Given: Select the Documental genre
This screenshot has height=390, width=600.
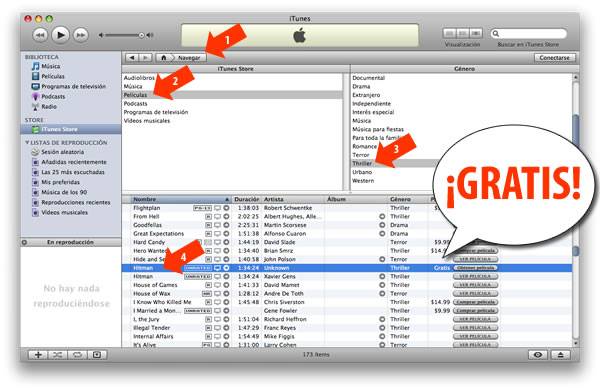Looking at the screenshot, I should coord(368,78).
